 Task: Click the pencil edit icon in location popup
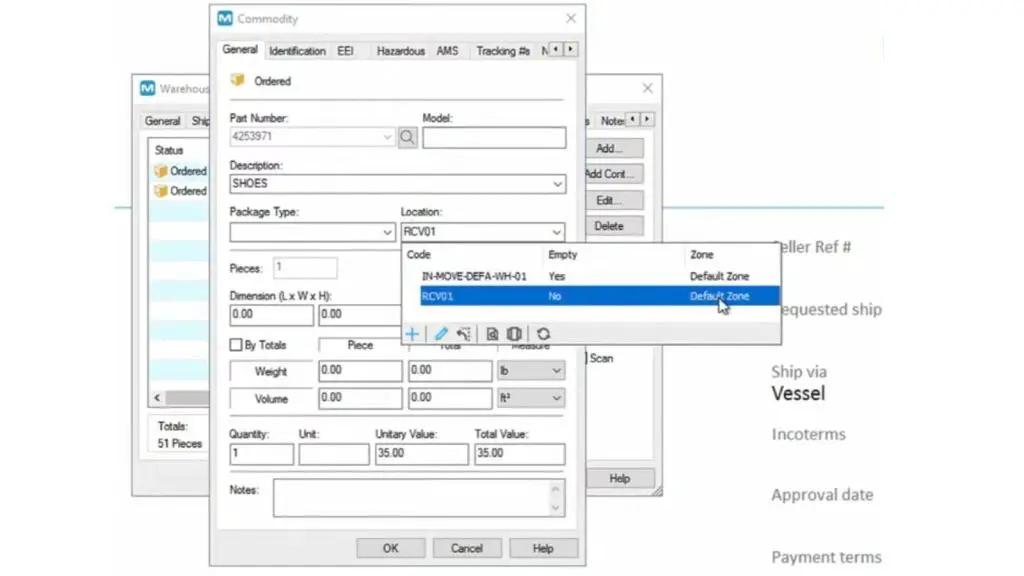pyautogui.click(x=441, y=333)
